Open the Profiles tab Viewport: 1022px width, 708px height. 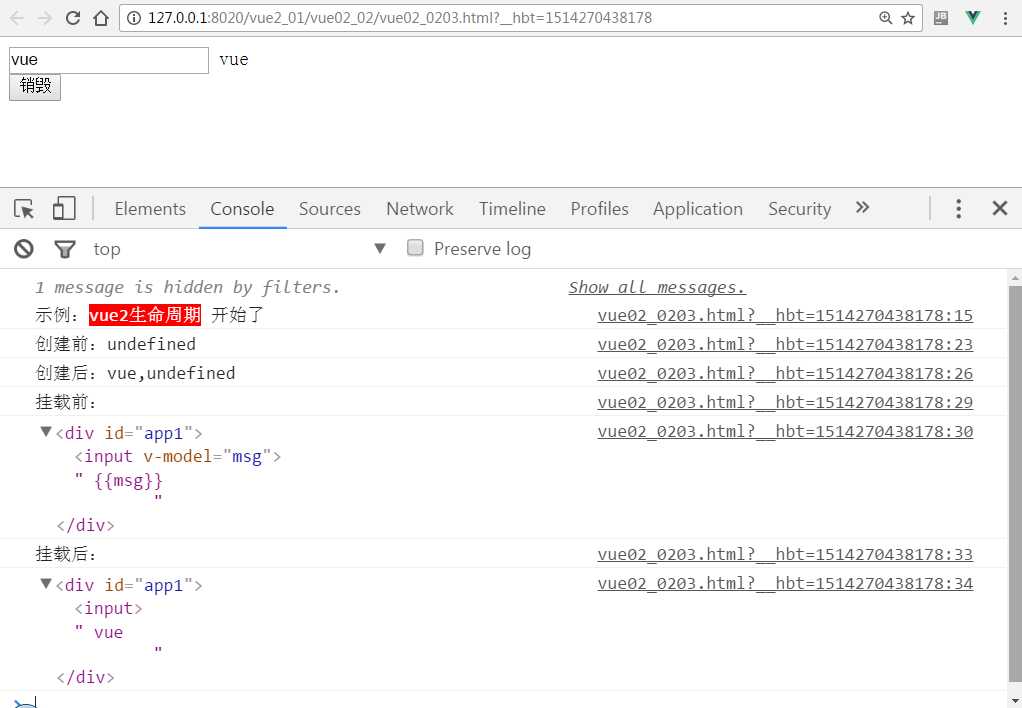[x=600, y=209]
